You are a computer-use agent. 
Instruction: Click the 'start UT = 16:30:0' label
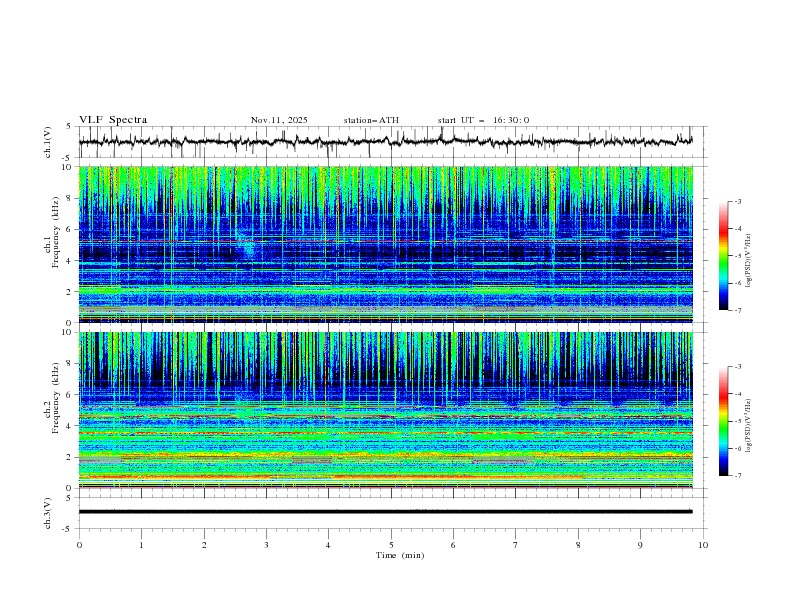(x=483, y=120)
